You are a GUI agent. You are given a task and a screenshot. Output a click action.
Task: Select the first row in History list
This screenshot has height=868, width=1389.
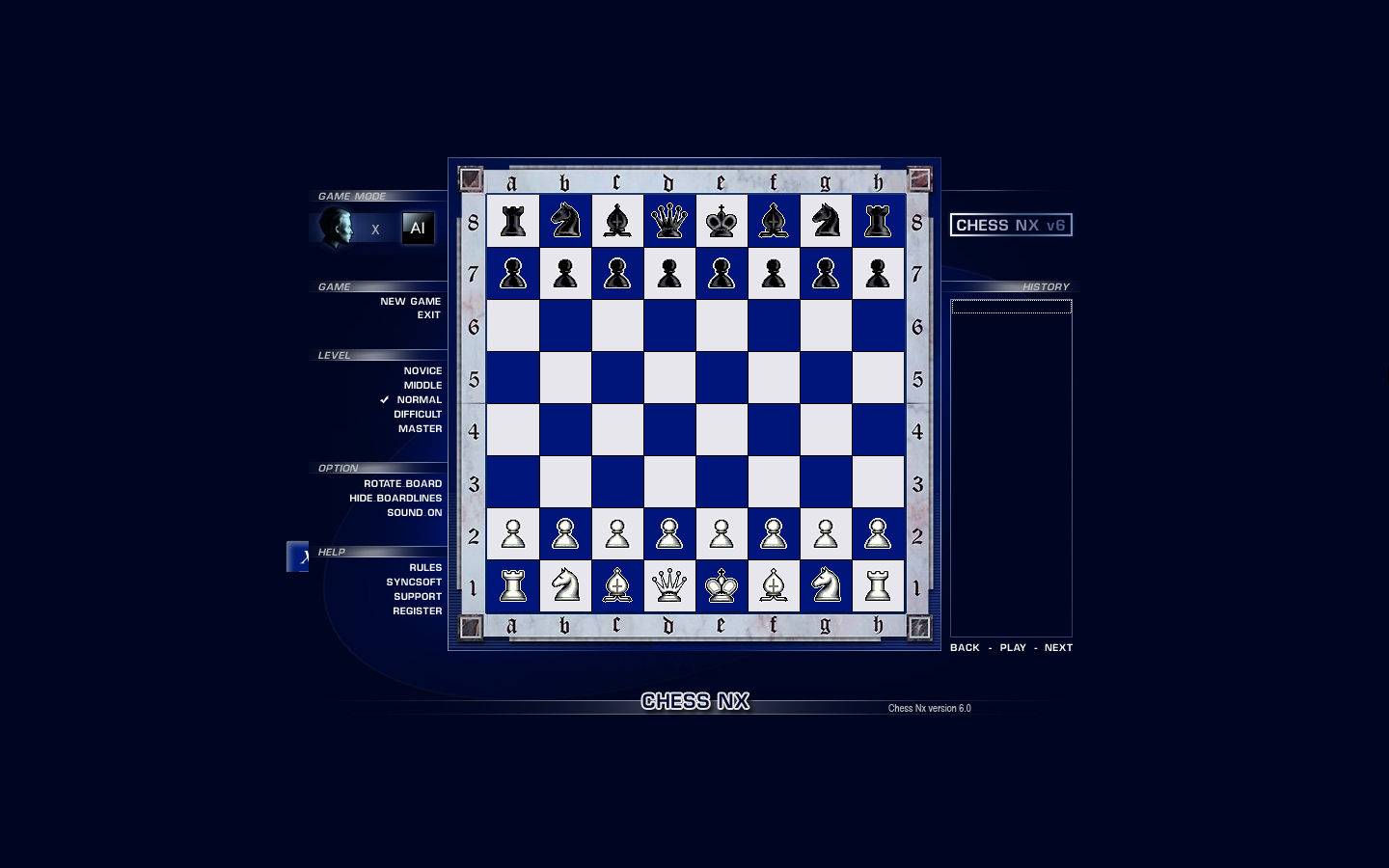(x=1011, y=306)
